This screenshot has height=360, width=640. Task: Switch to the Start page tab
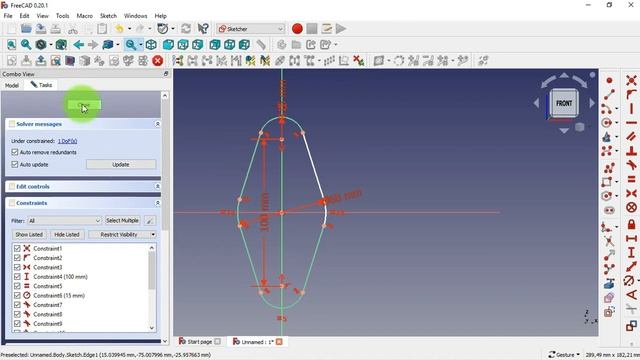[200, 342]
